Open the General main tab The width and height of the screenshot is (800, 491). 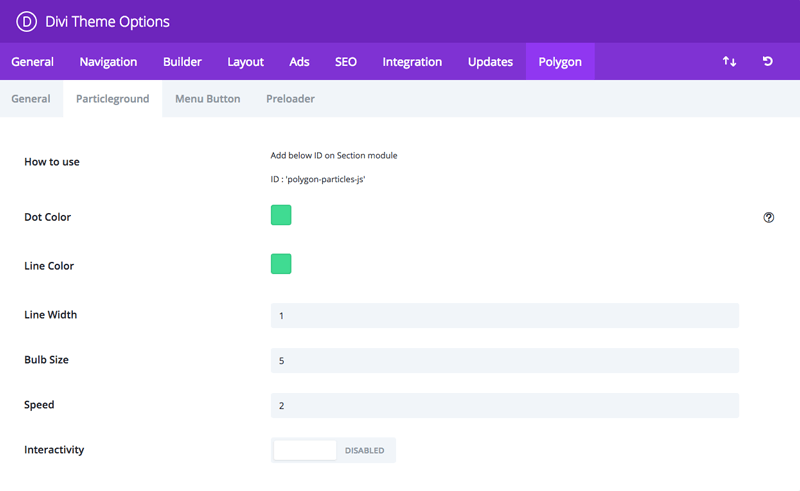click(32, 62)
